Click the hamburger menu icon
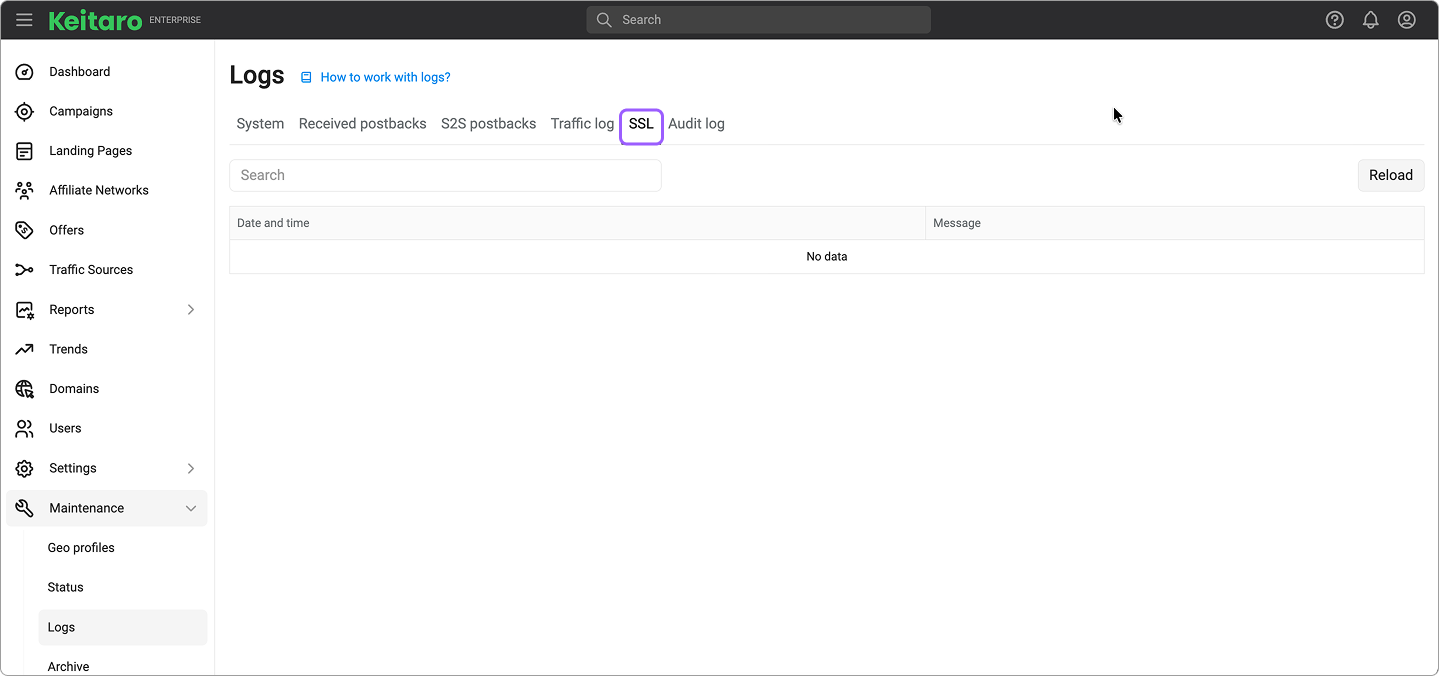Image resolution: width=1439 pixels, height=676 pixels. click(x=24, y=20)
